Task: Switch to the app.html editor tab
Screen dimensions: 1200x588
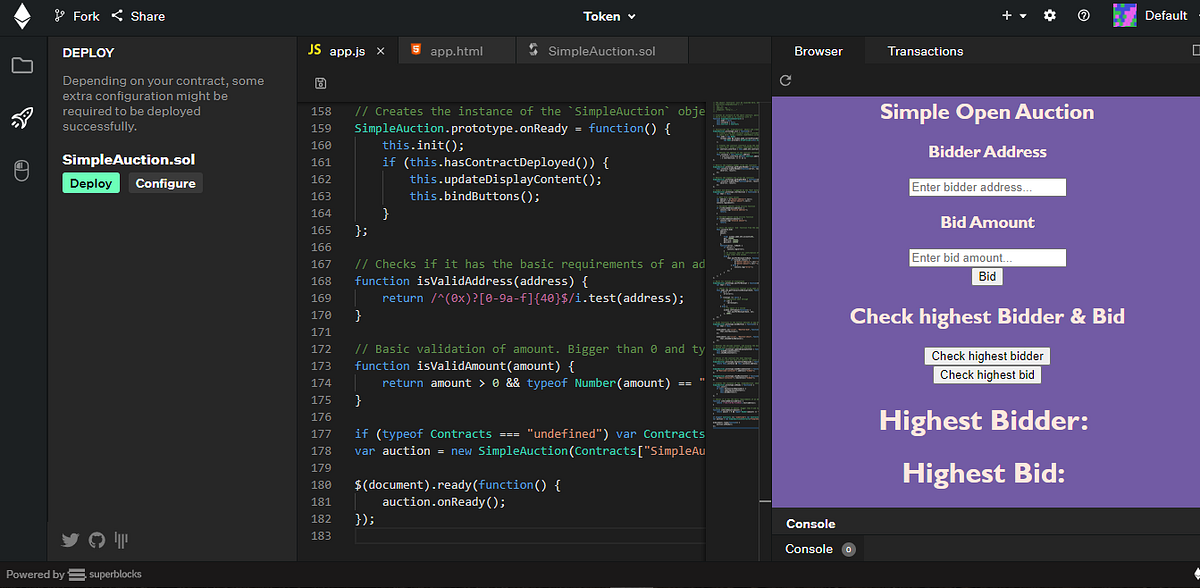Action: [456, 49]
